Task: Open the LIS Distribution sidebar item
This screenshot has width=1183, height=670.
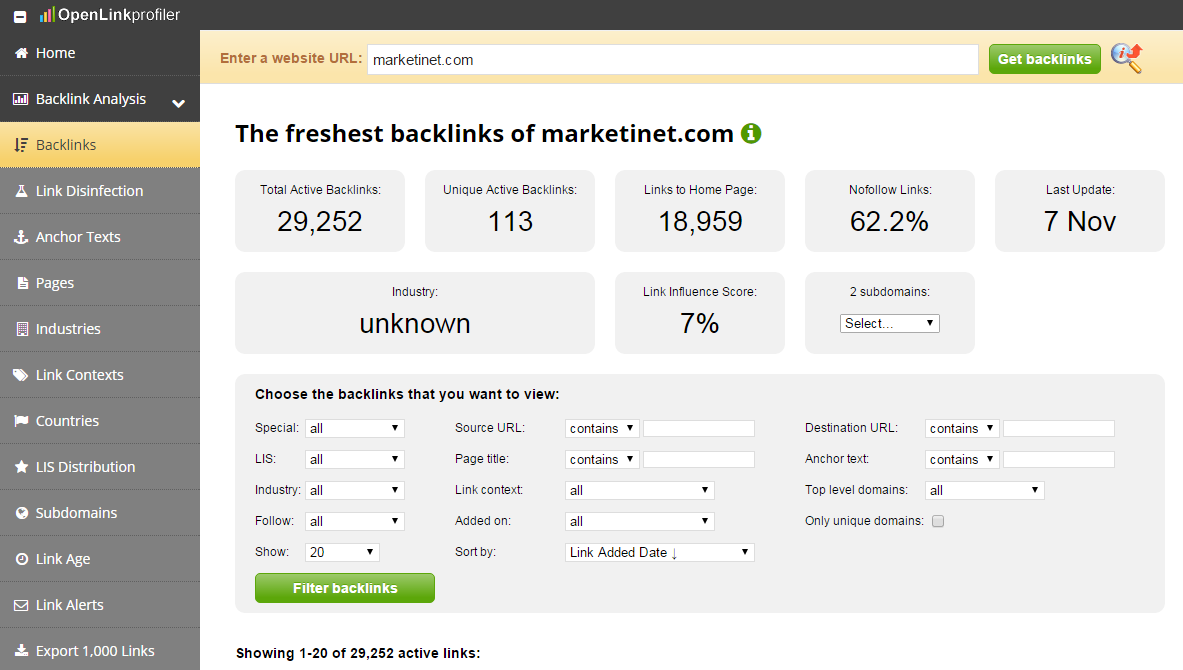Action: point(100,467)
